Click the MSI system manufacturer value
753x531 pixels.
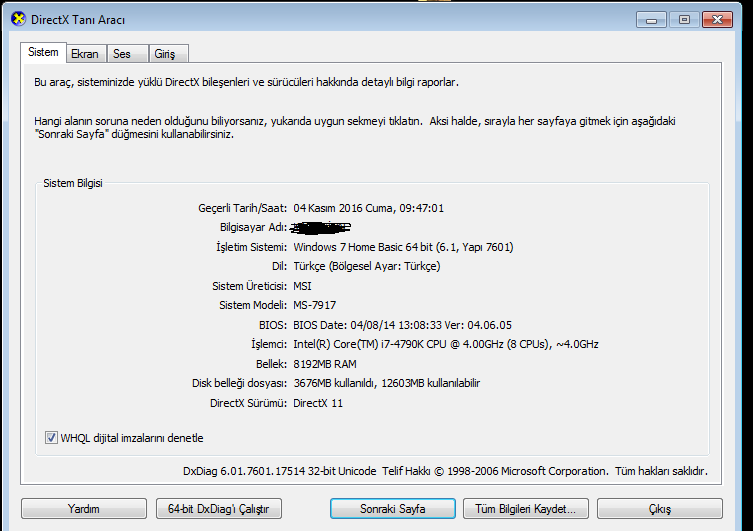(x=302, y=286)
